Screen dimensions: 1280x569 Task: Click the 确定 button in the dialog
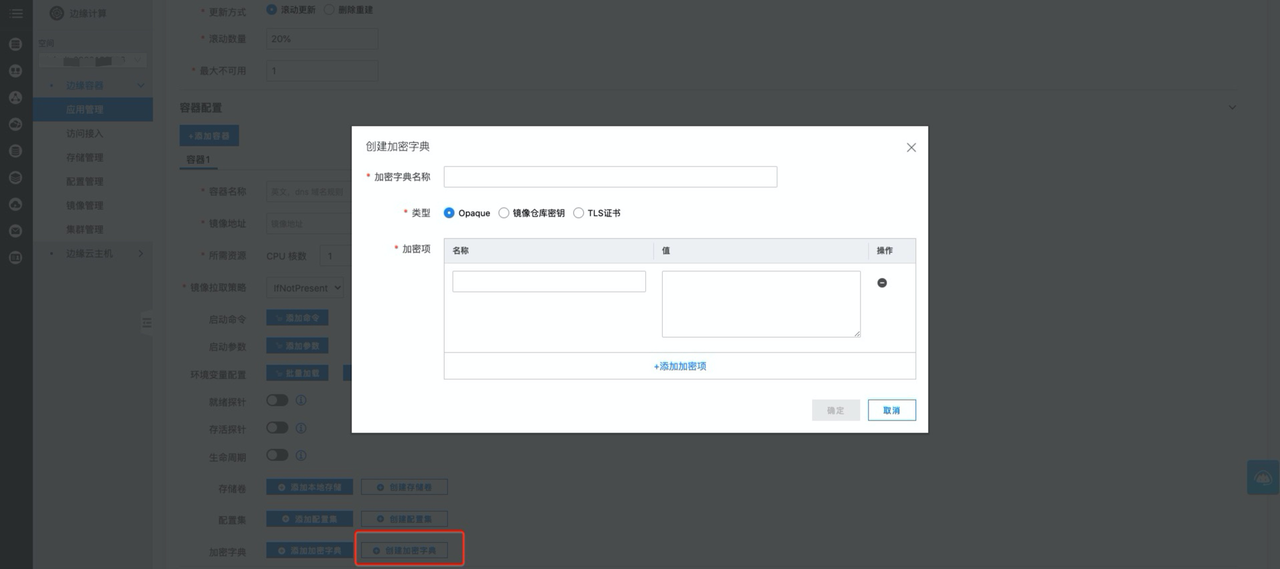click(x=836, y=410)
